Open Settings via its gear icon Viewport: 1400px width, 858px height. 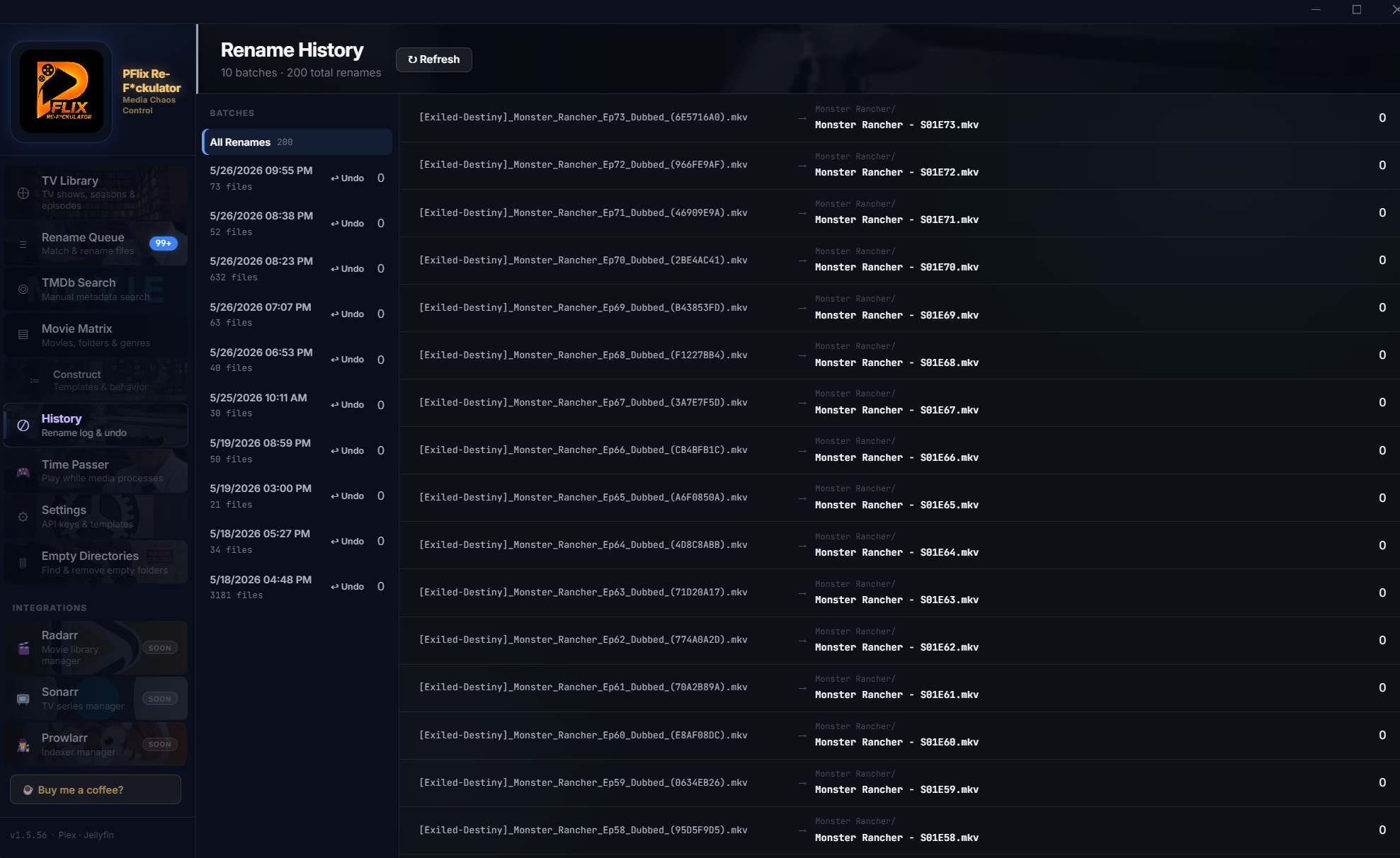23,517
